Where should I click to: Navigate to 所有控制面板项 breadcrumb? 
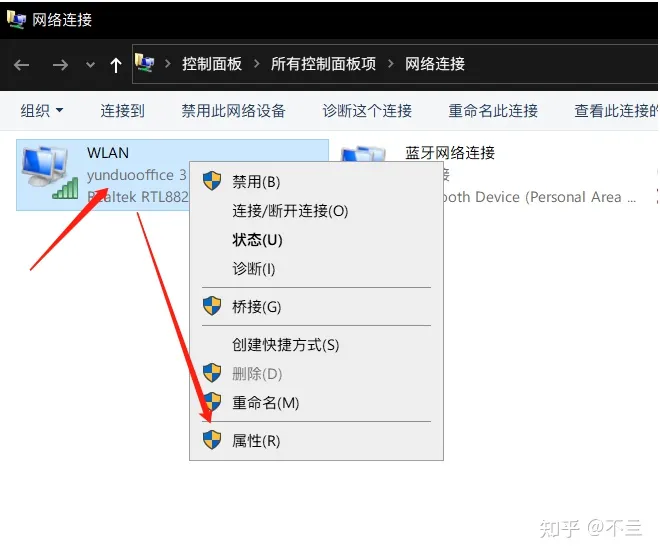[323, 64]
